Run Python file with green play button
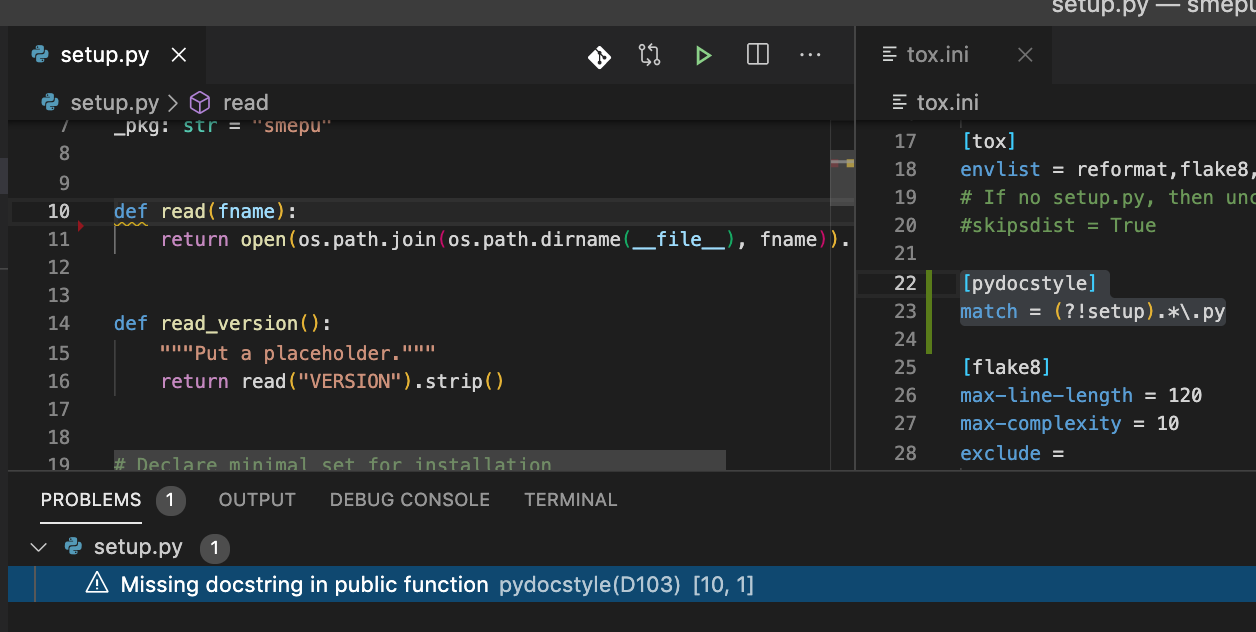Viewport: 1256px width, 632px height. pos(703,55)
